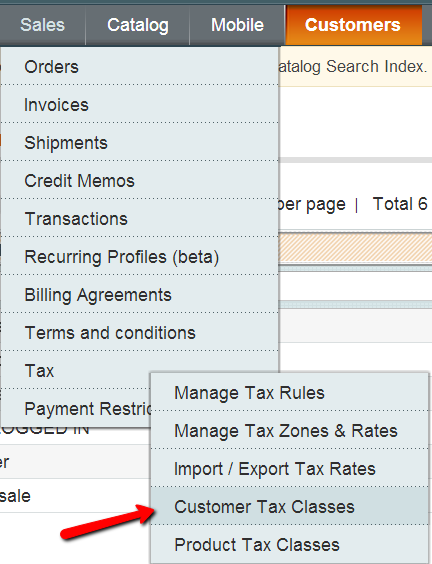Select Transactions in the dropdown

click(140, 219)
